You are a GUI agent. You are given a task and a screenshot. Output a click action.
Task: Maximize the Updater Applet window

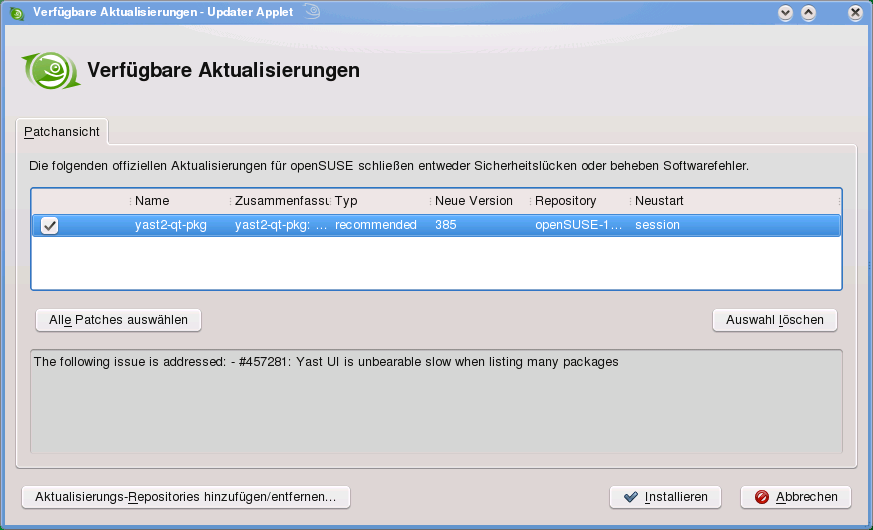[808, 13]
